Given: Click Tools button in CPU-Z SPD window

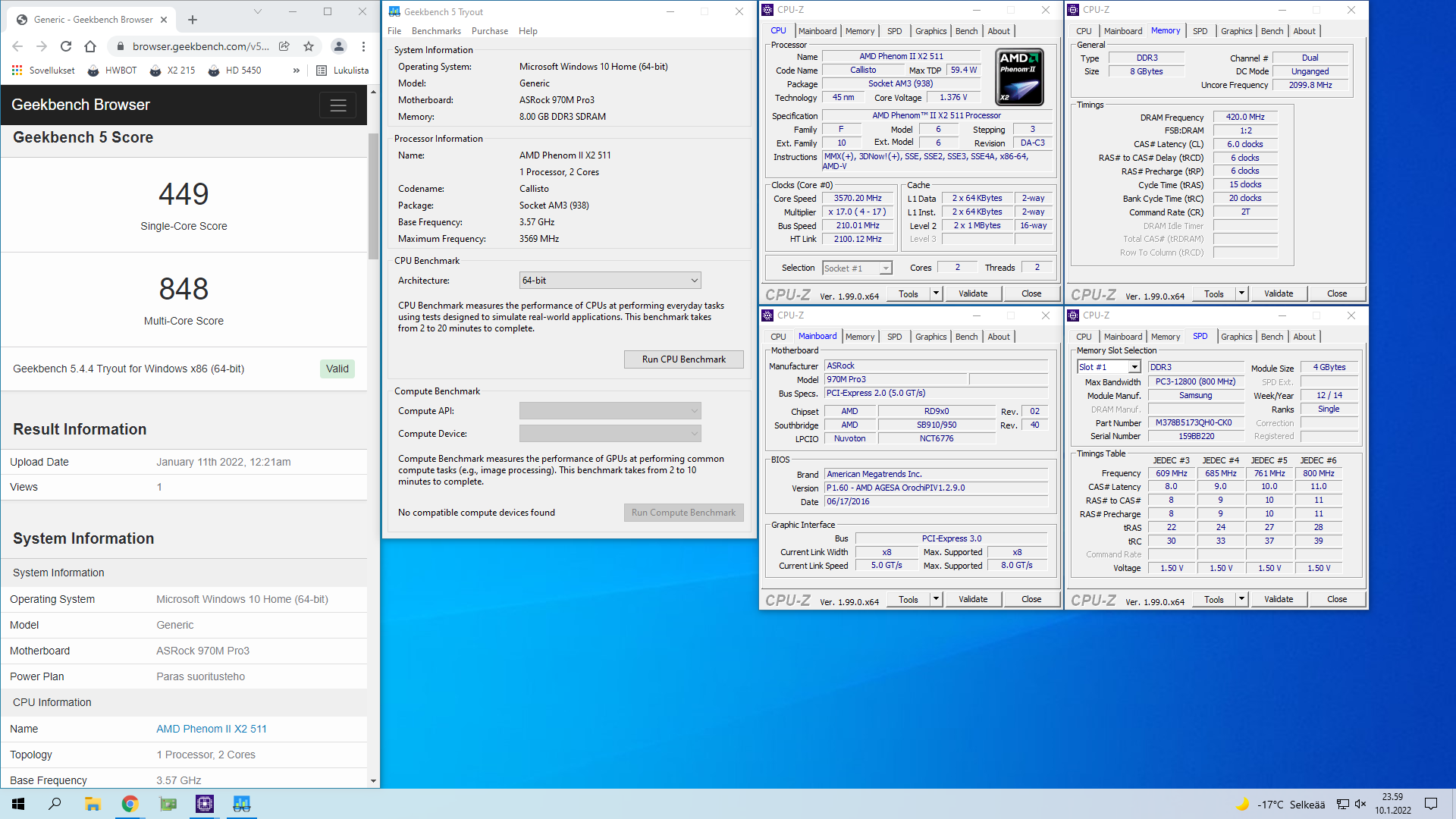Looking at the screenshot, I should coord(1214,599).
